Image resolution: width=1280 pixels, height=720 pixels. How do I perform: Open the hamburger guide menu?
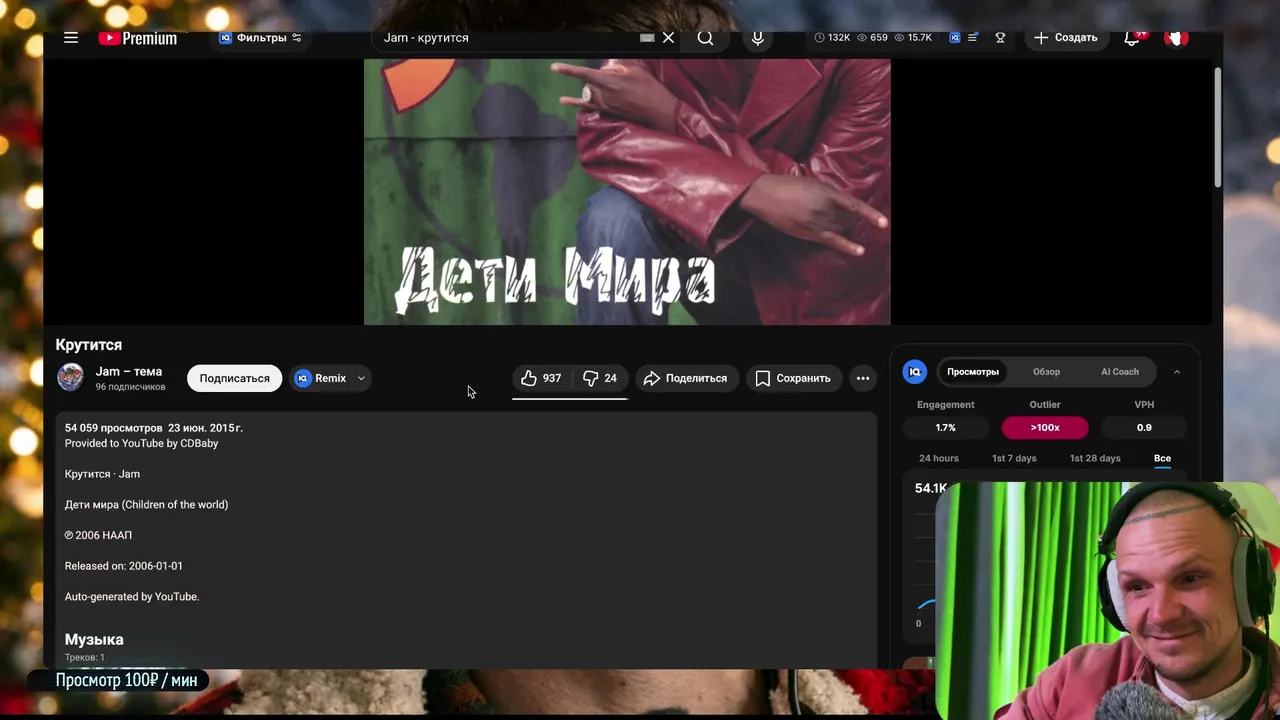click(71, 38)
